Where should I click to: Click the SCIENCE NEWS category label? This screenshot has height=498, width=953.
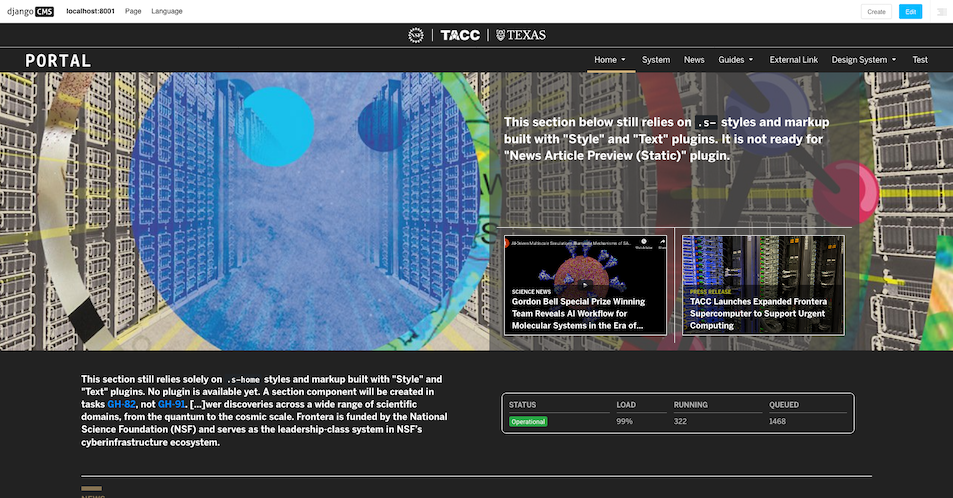tap(531, 292)
